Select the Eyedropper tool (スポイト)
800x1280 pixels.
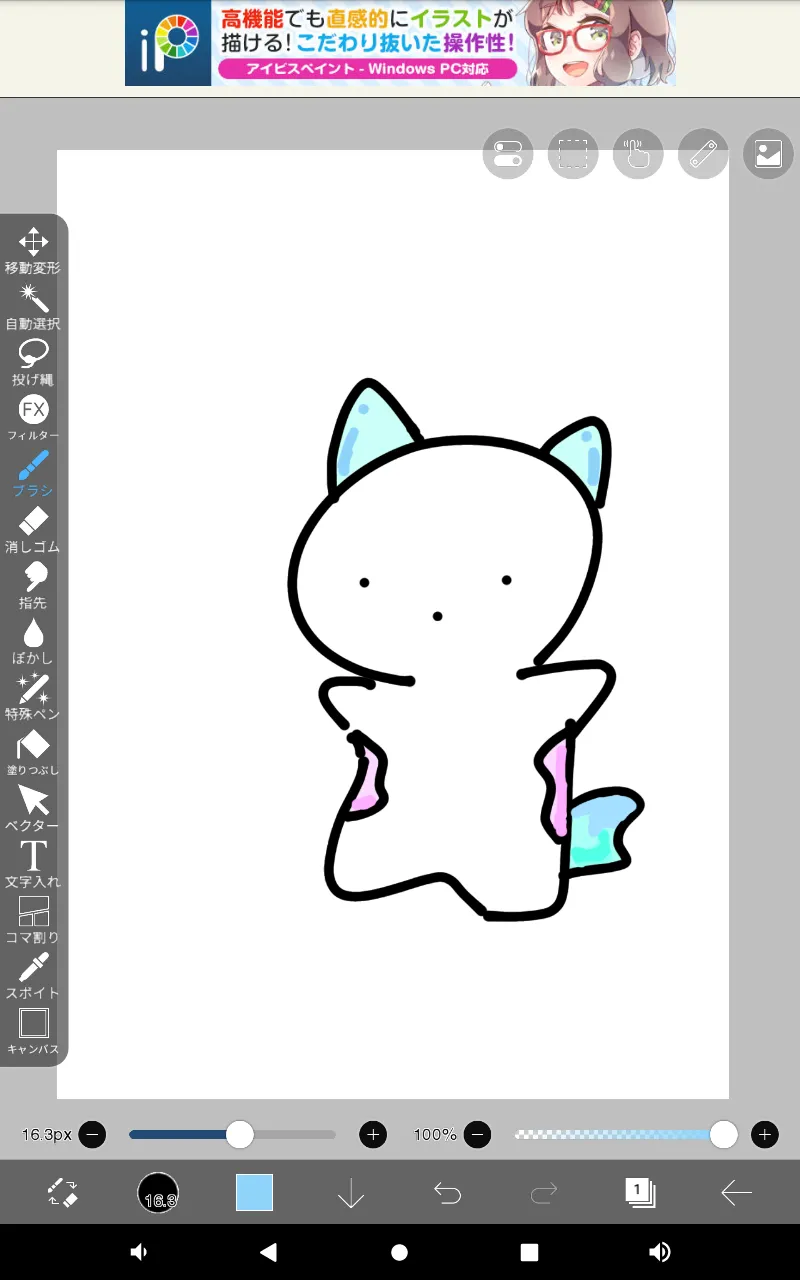(33, 976)
